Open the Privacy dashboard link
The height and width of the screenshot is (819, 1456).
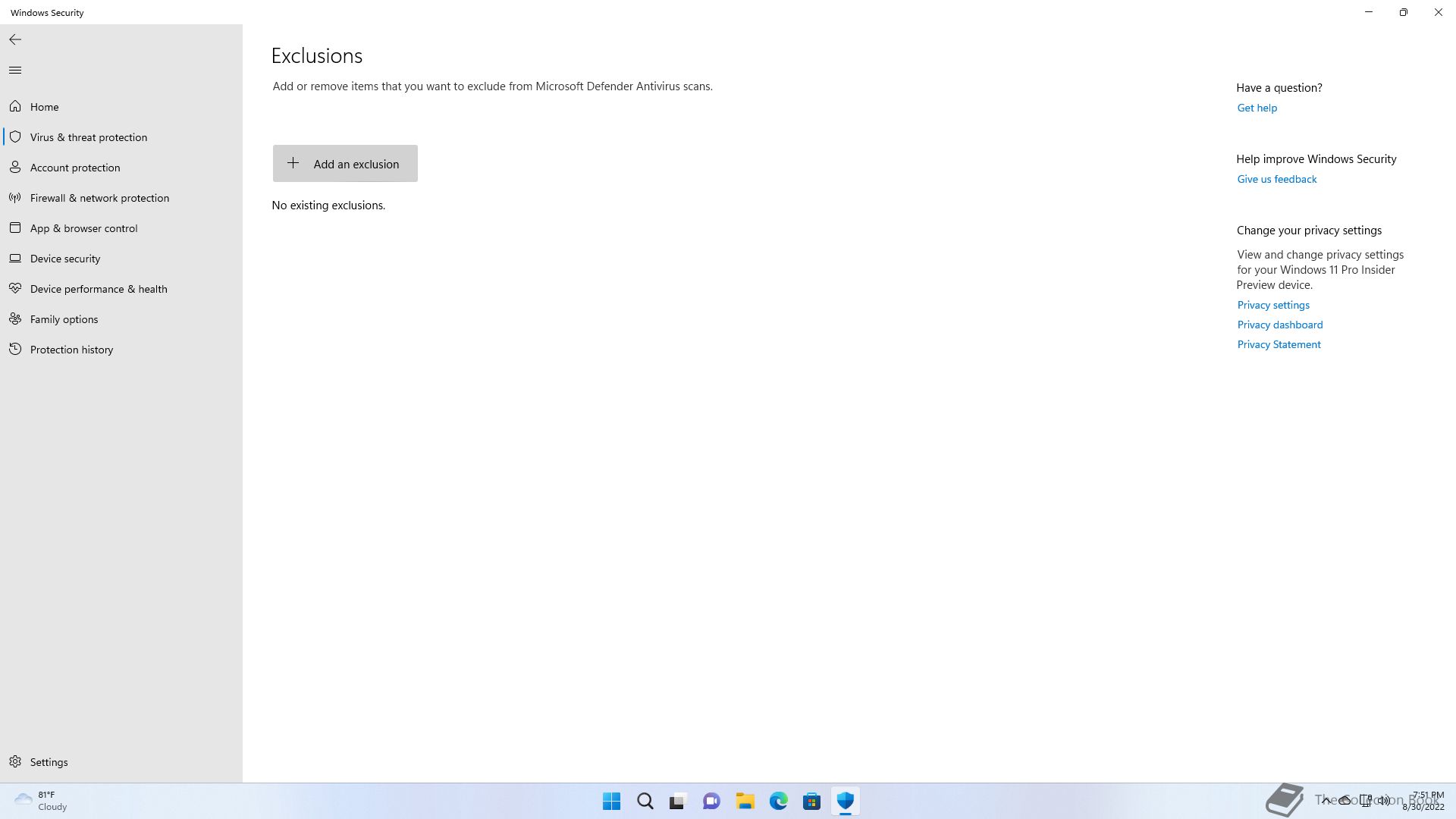pos(1279,325)
